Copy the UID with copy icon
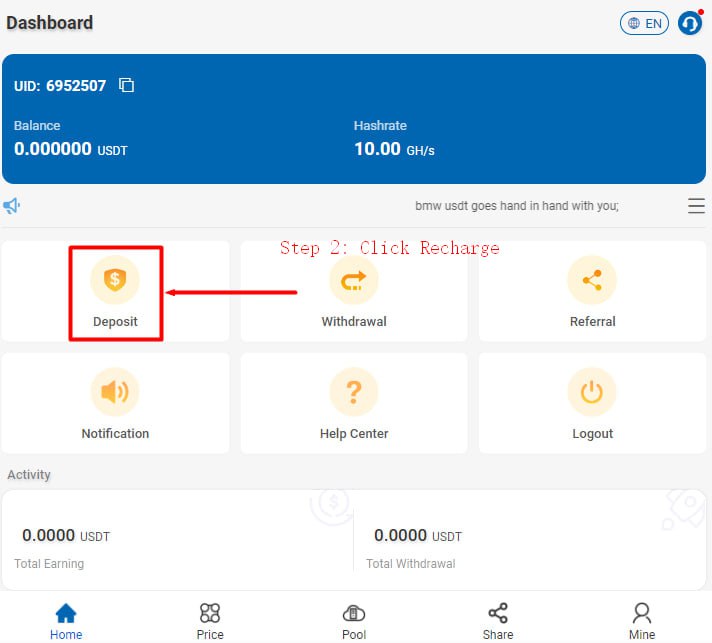Viewport: 712px width, 643px height. [126, 85]
